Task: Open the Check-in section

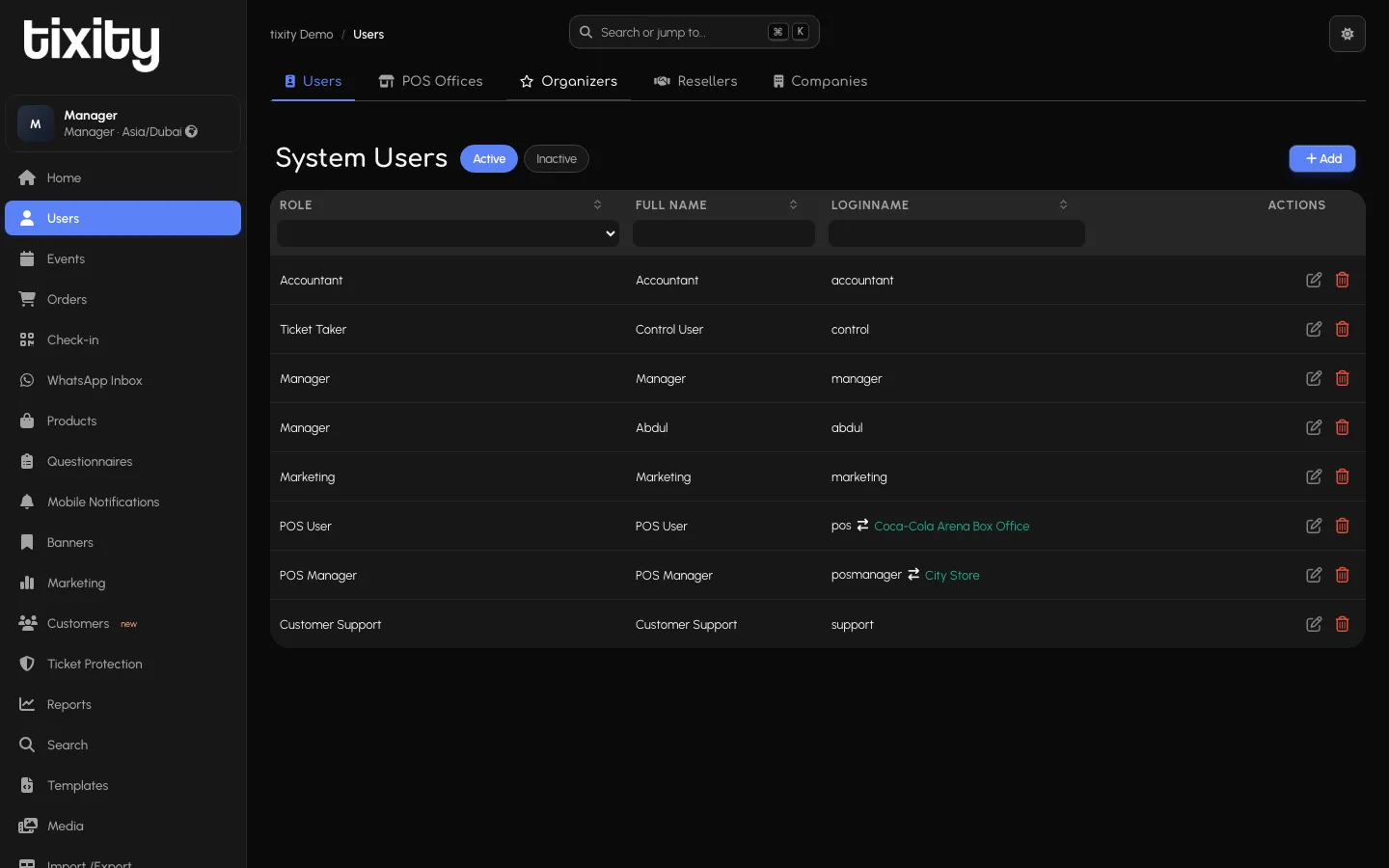Action: coord(123,339)
